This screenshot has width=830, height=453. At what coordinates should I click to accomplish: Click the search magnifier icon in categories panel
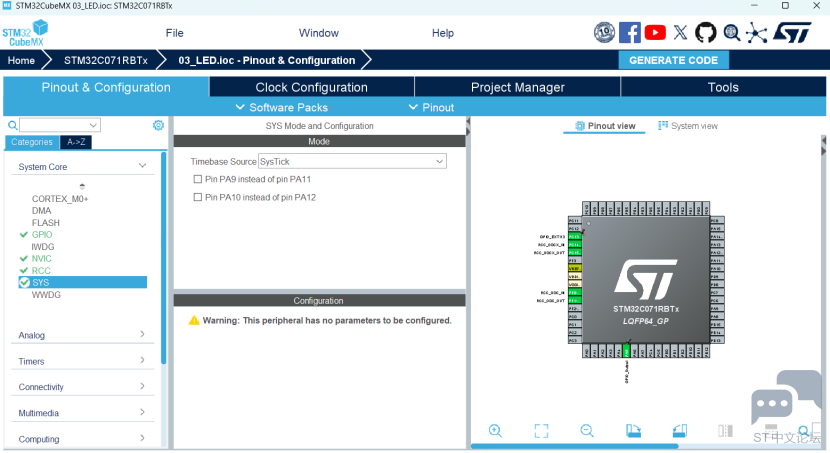pyautogui.click(x=12, y=125)
